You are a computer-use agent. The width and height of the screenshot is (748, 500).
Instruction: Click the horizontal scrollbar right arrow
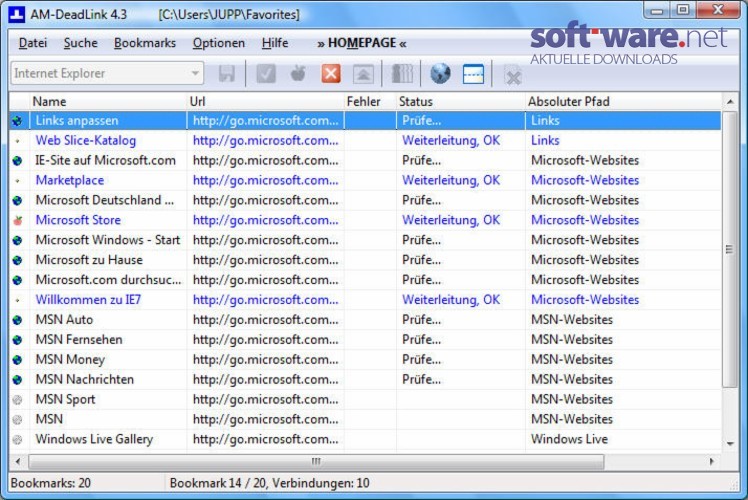(x=712, y=461)
